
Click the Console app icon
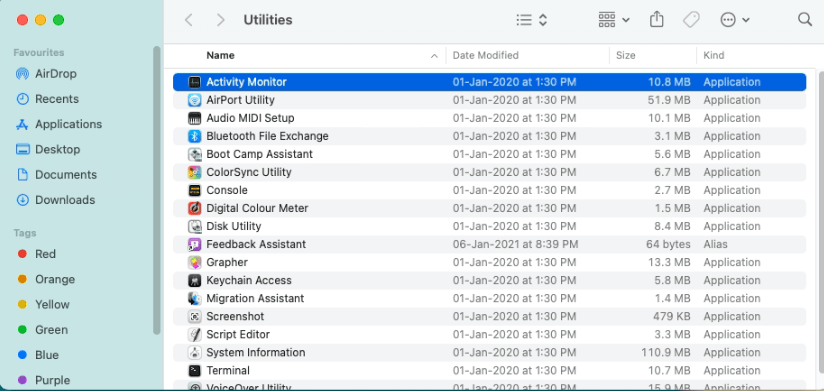(194, 190)
